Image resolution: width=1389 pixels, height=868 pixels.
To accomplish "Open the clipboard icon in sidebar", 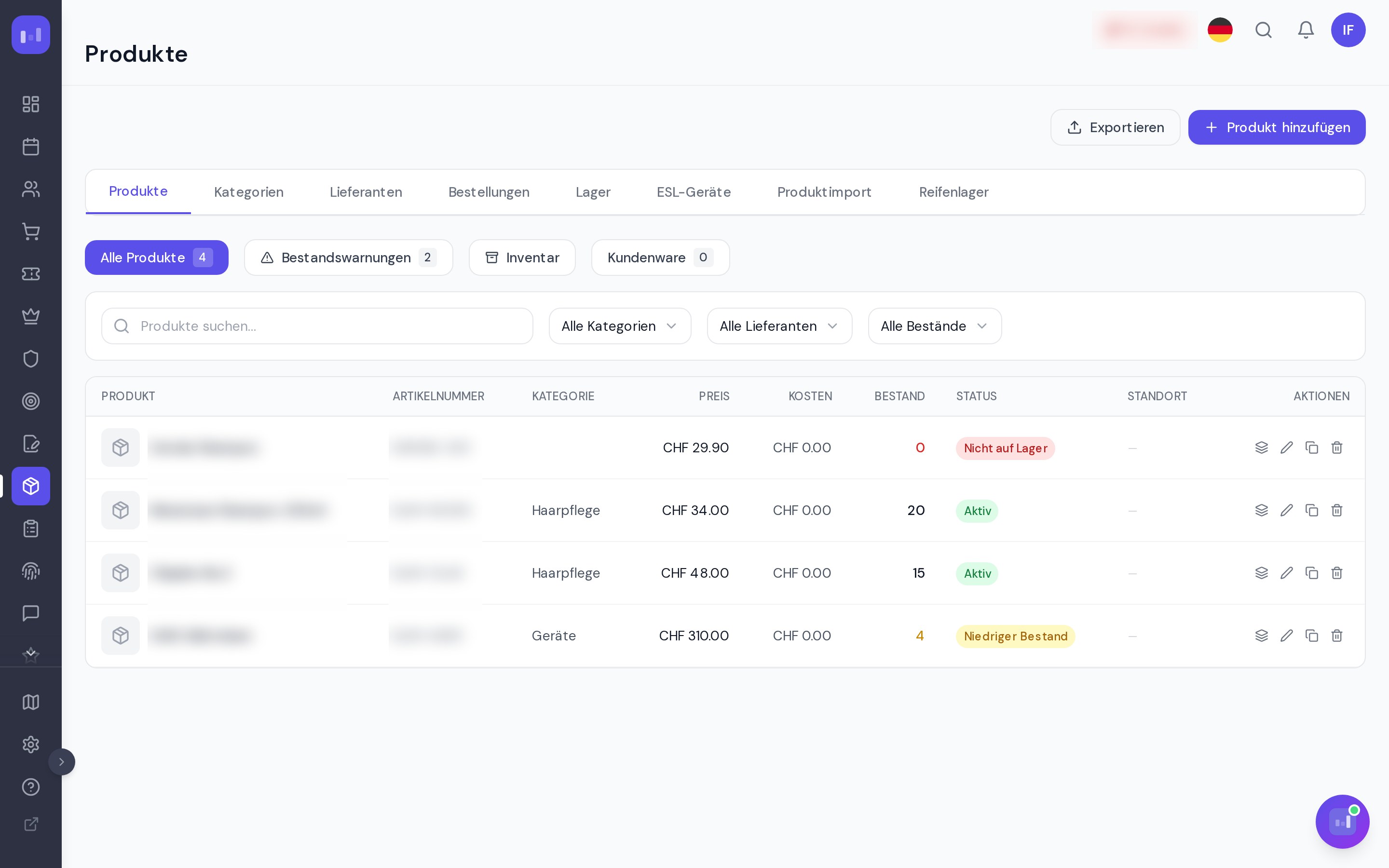I will point(30,528).
